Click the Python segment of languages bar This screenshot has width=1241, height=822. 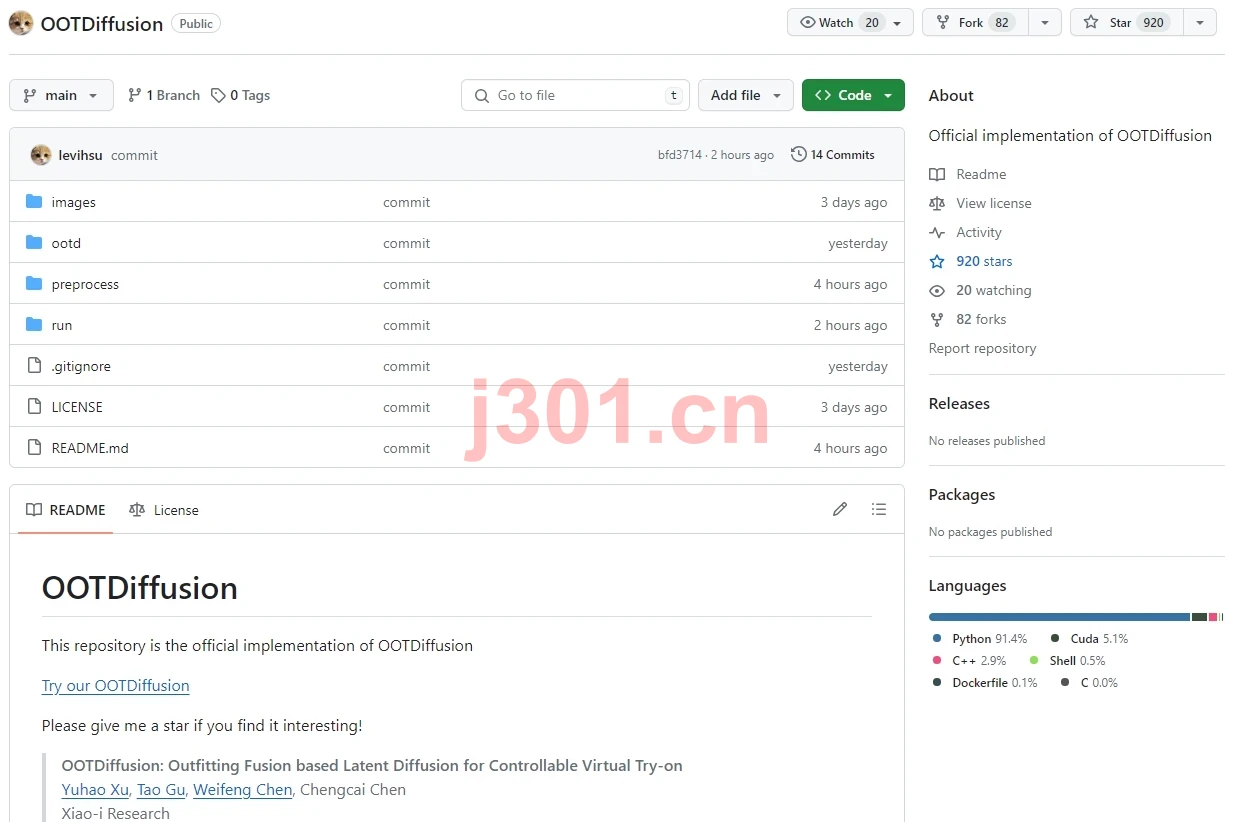(x=1059, y=617)
